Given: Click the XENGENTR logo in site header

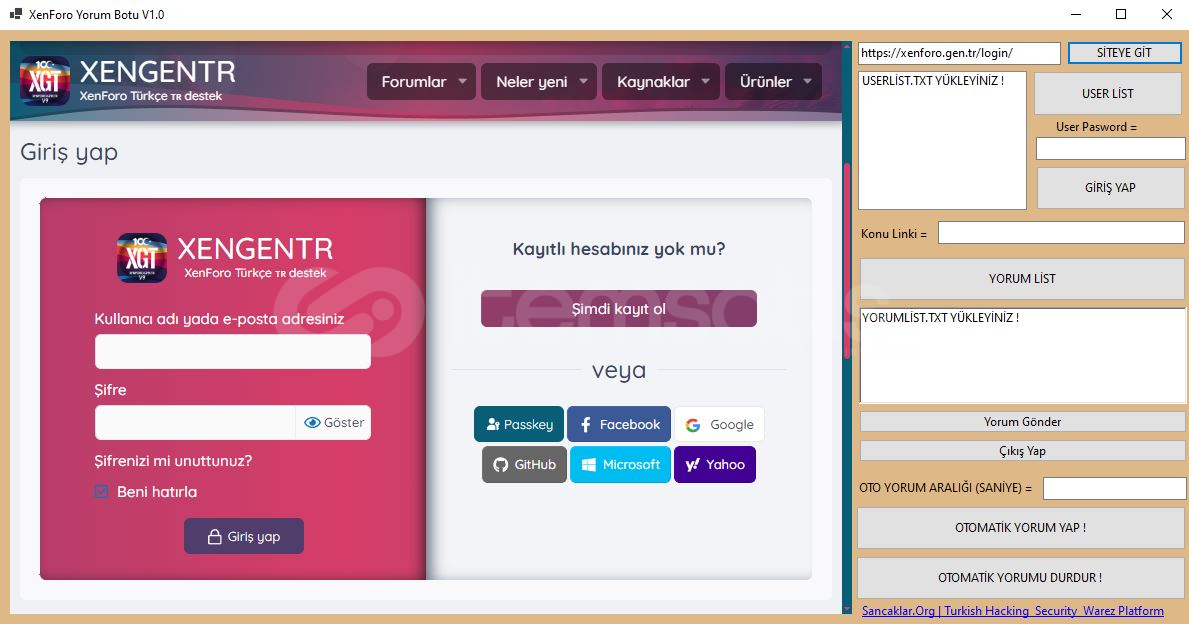Looking at the screenshot, I should point(127,80).
